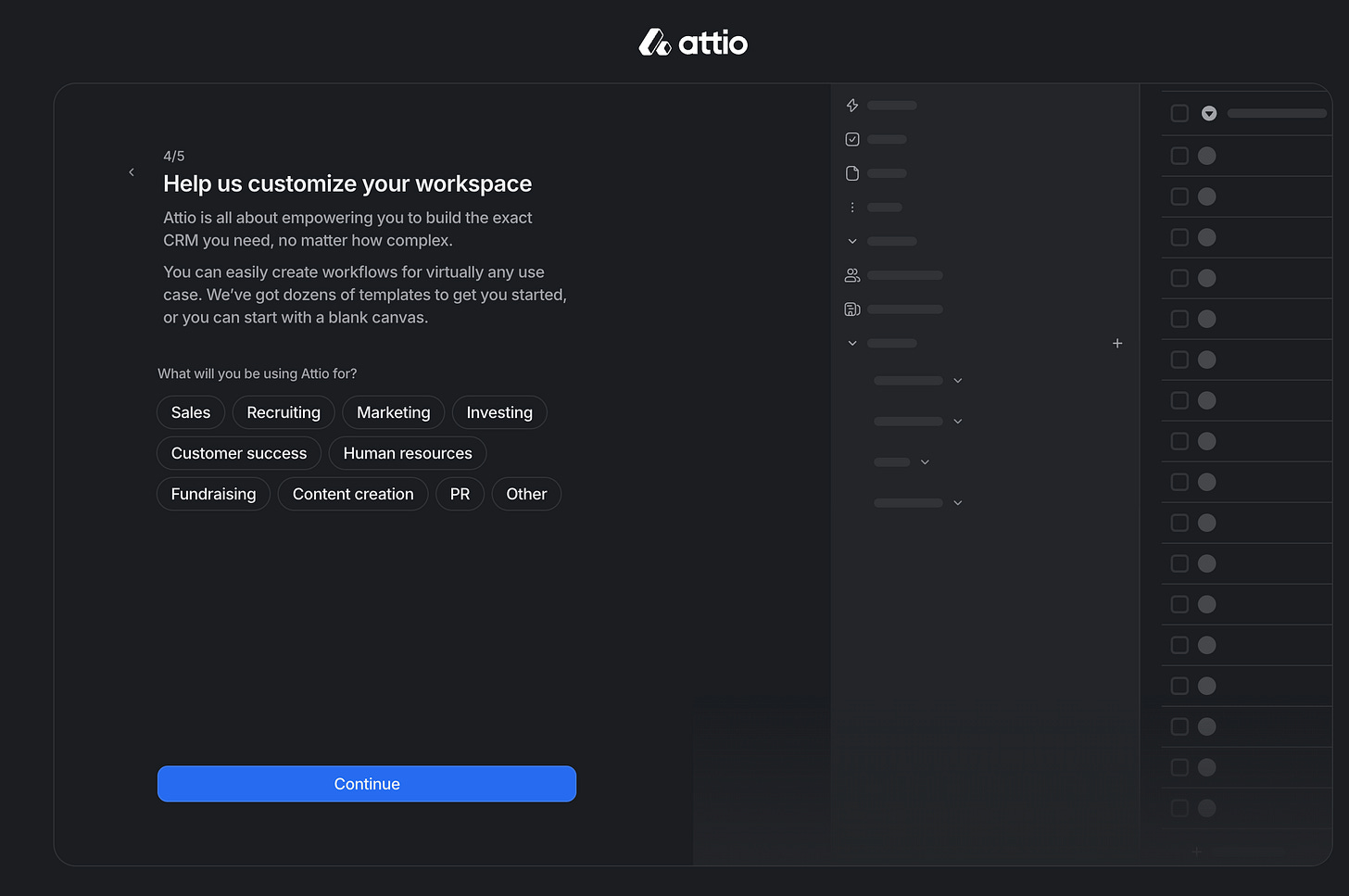Viewport: 1349px width, 896px height.
Task: Click the blue Continue button
Action: click(367, 784)
